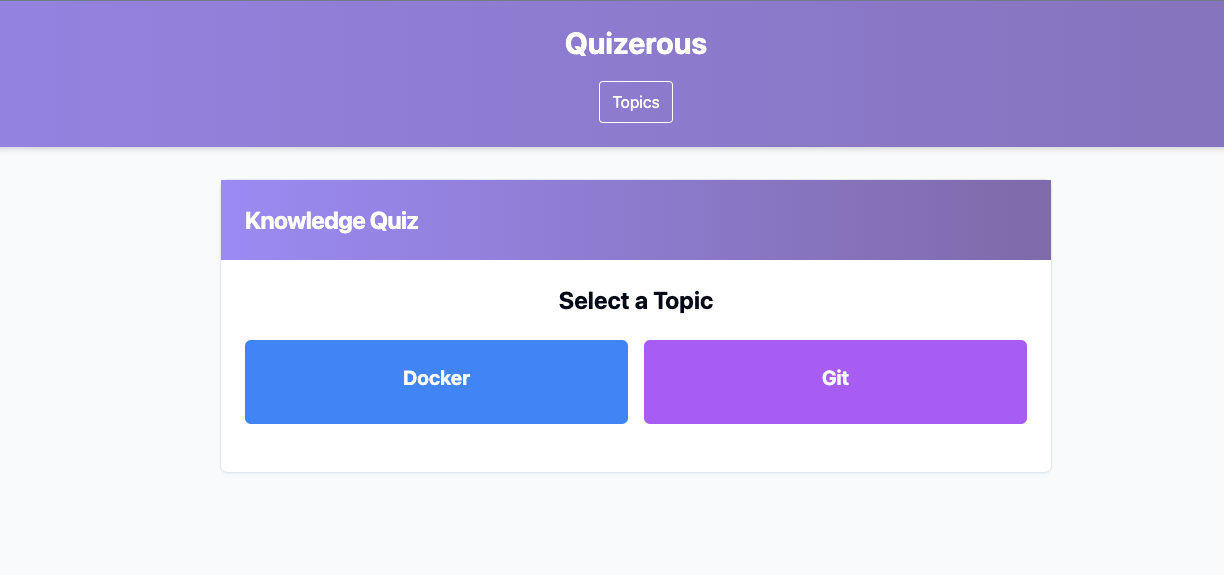Start the Docker quiz
1224x575 pixels.
click(436, 381)
